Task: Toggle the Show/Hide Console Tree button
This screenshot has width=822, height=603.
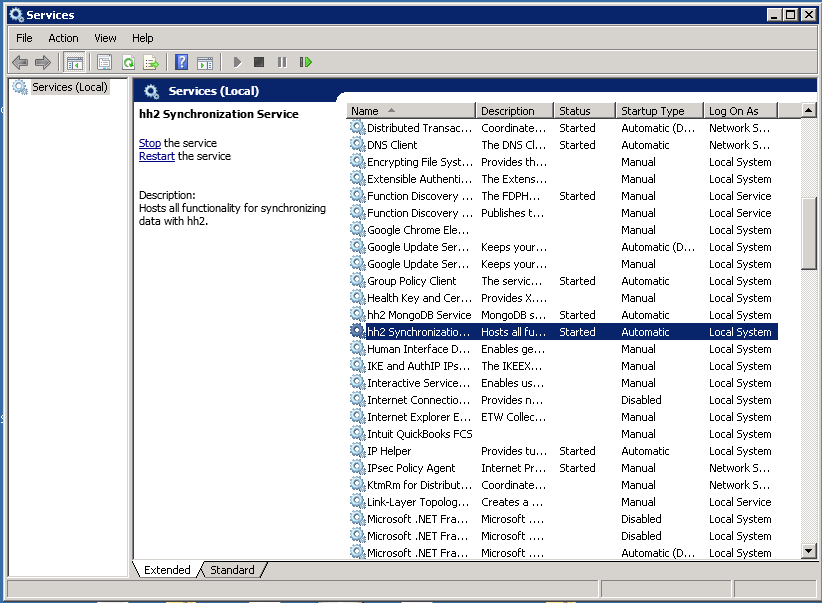Action: pyautogui.click(x=74, y=62)
